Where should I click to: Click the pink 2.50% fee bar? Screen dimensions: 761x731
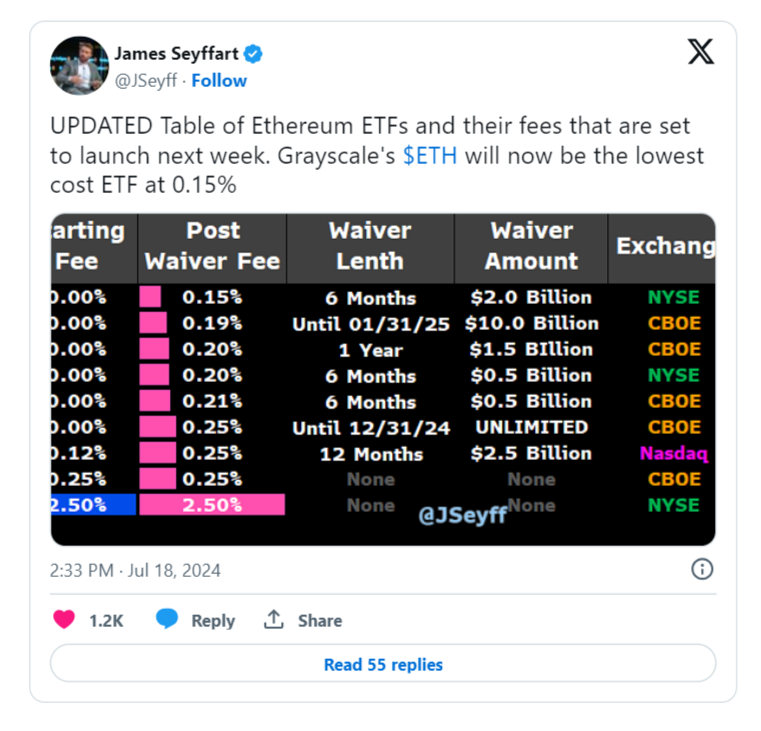(212, 505)
